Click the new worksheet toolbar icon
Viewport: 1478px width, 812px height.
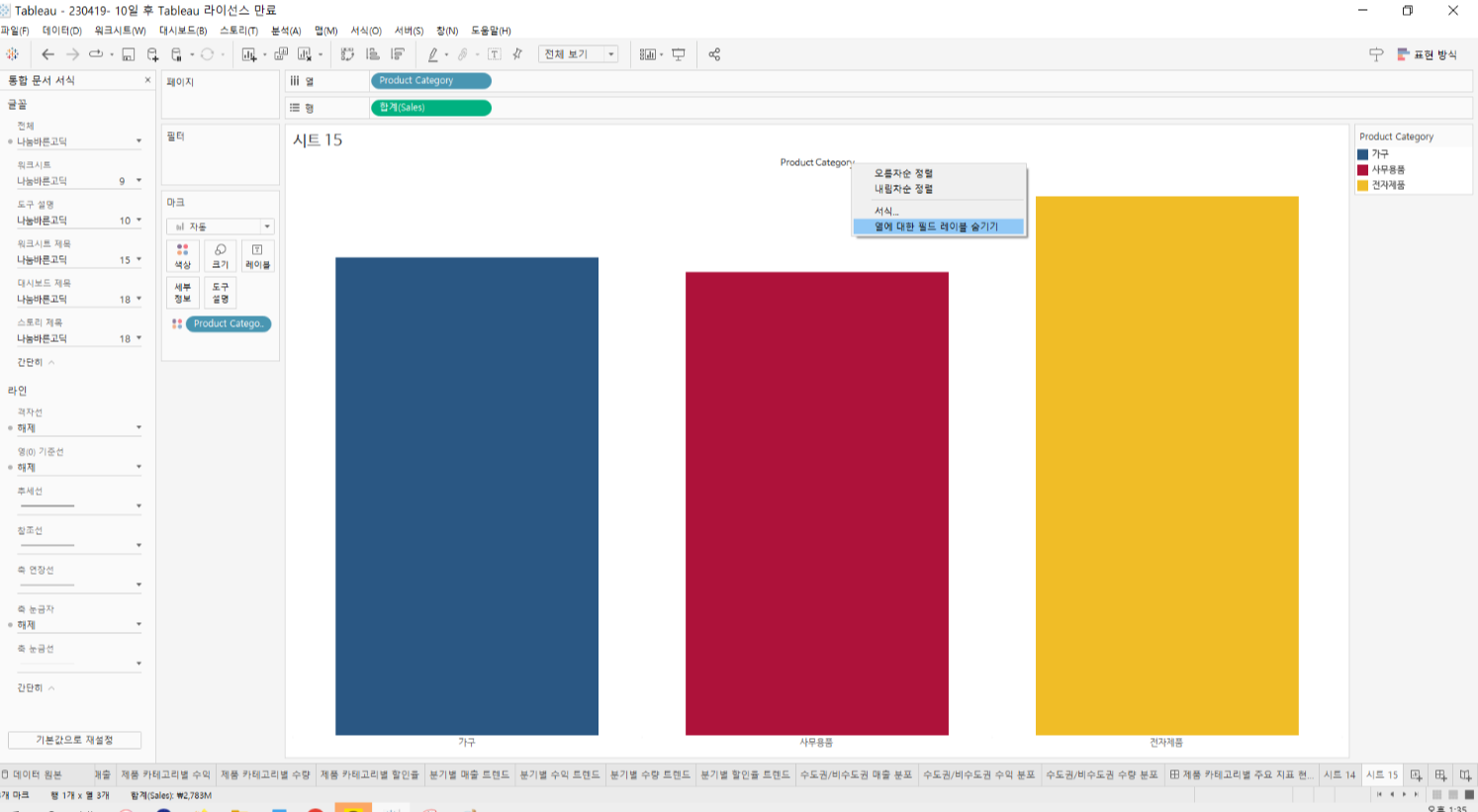[x=249, y=54]
